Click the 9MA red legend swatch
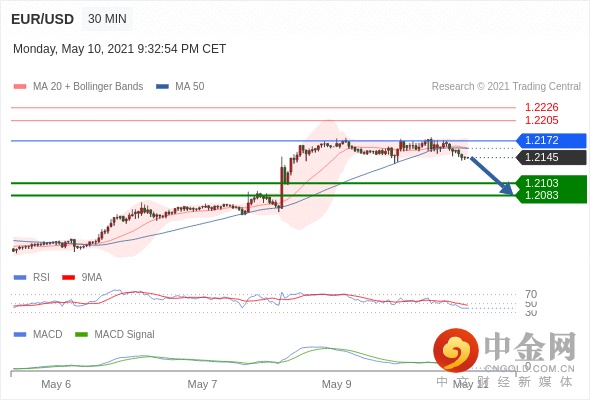This screenshot has width=590, height=400. [x=68, y=278]
